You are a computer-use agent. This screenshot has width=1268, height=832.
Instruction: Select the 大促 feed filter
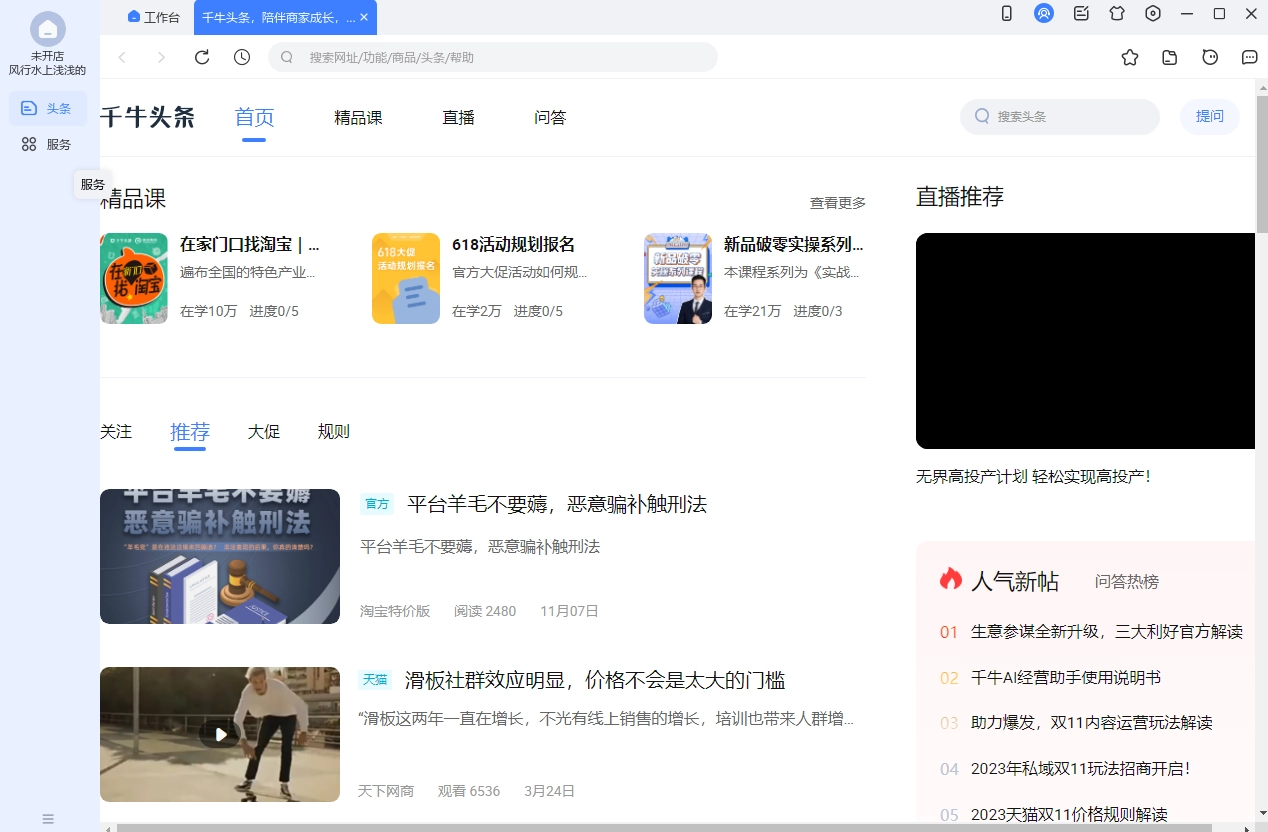tap(263, 431)
